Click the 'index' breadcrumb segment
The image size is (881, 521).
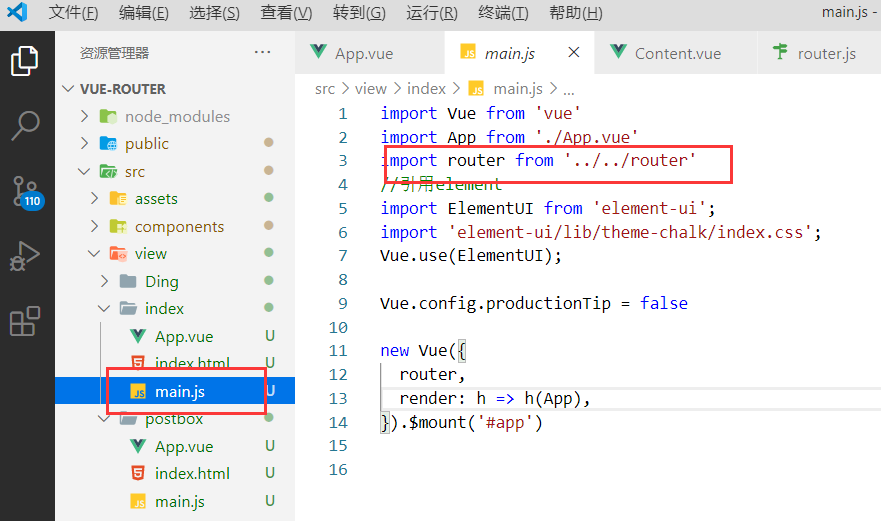426,89
